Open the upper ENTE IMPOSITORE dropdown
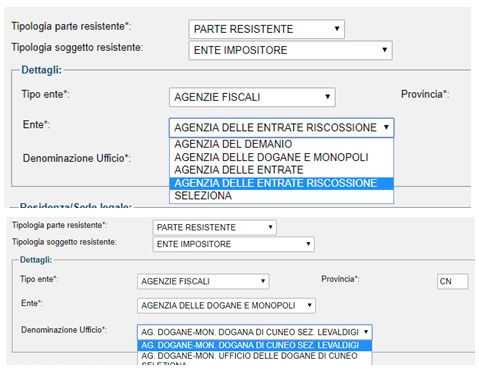 (290, 50)
